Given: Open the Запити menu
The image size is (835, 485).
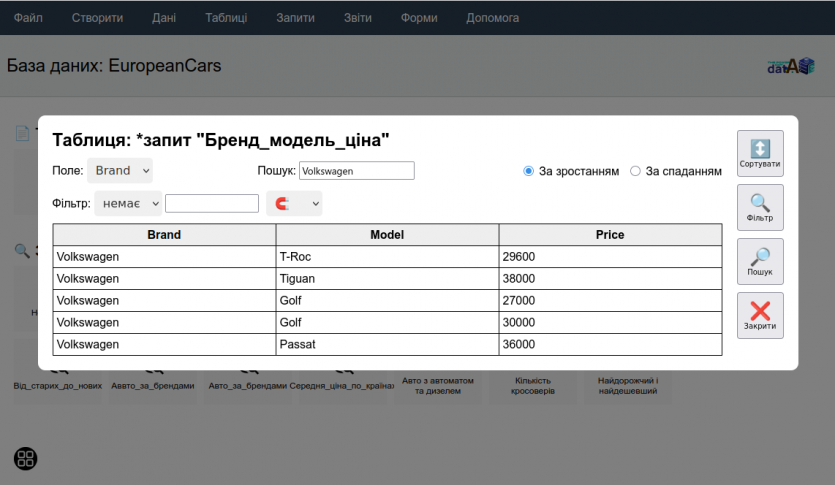Looking at the screenshot, I should pos(295,18).
